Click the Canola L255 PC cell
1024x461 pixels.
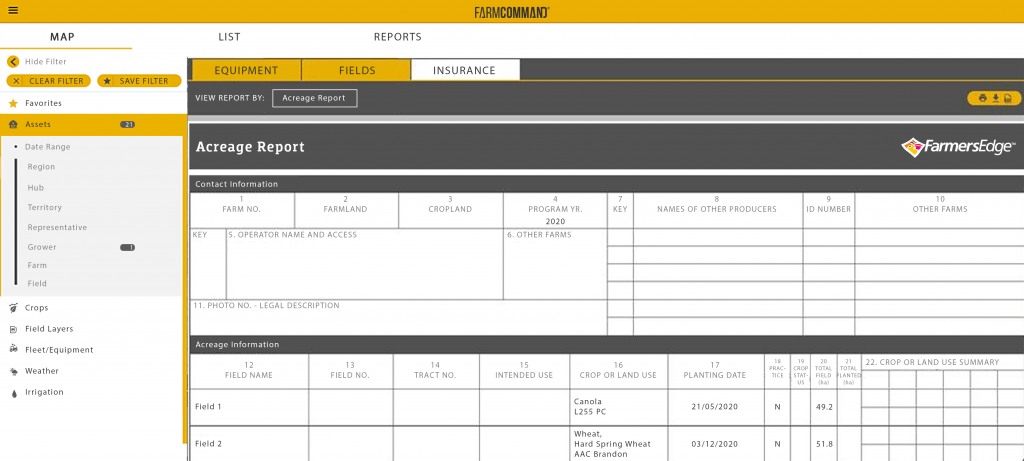618,407
